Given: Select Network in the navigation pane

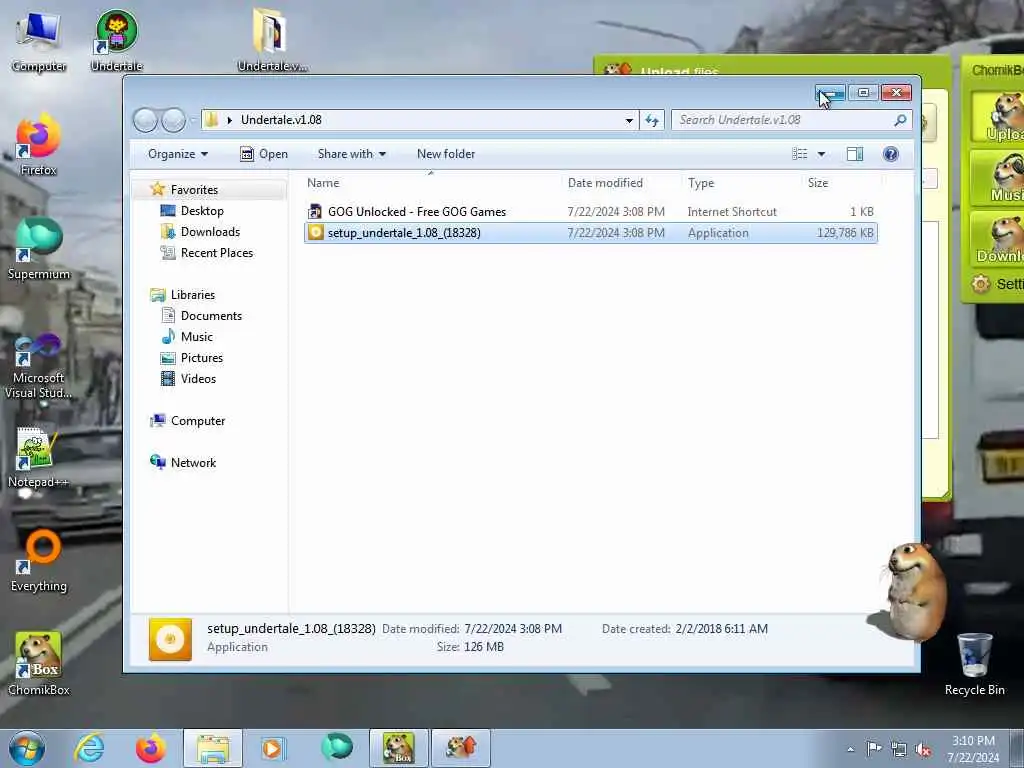Looking at the screenshot, I should (x=193, y=462).
